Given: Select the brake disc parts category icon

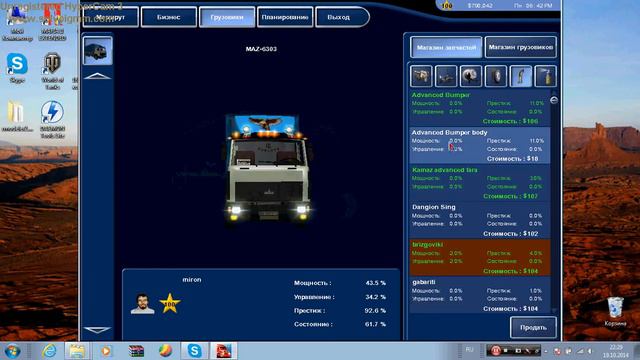Looking at the screenshot, I should coord(471,76).
